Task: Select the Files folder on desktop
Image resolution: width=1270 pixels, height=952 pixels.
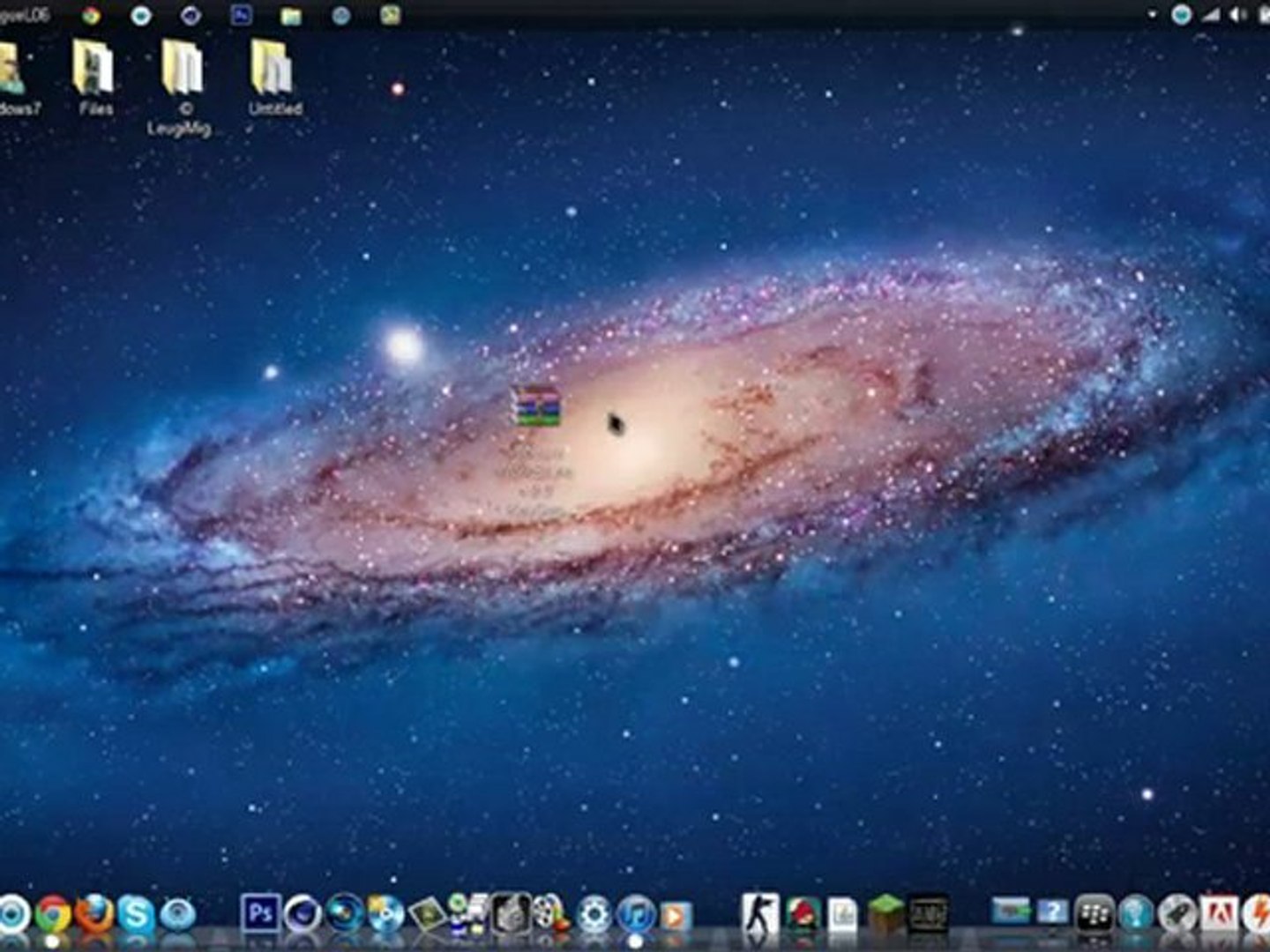Action: [94, 78]
